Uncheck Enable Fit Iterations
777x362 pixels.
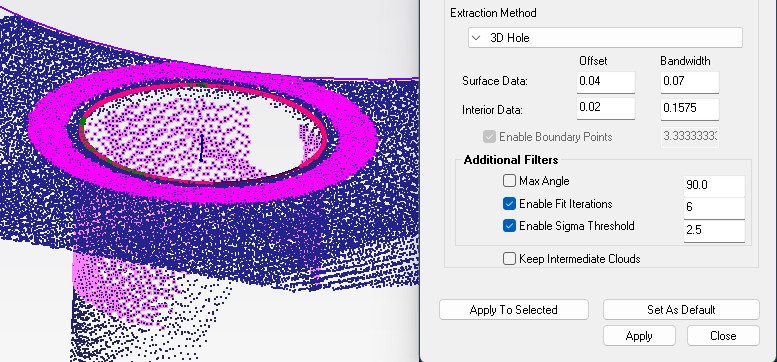point(509,204)
